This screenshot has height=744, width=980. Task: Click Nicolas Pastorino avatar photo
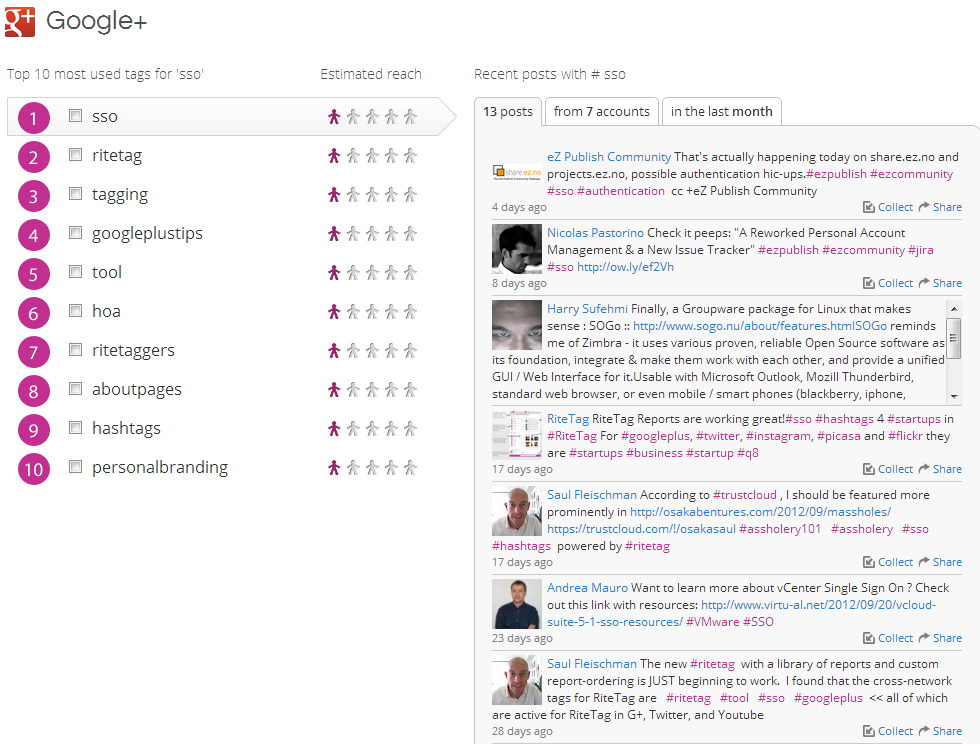[x=517, y=249]
